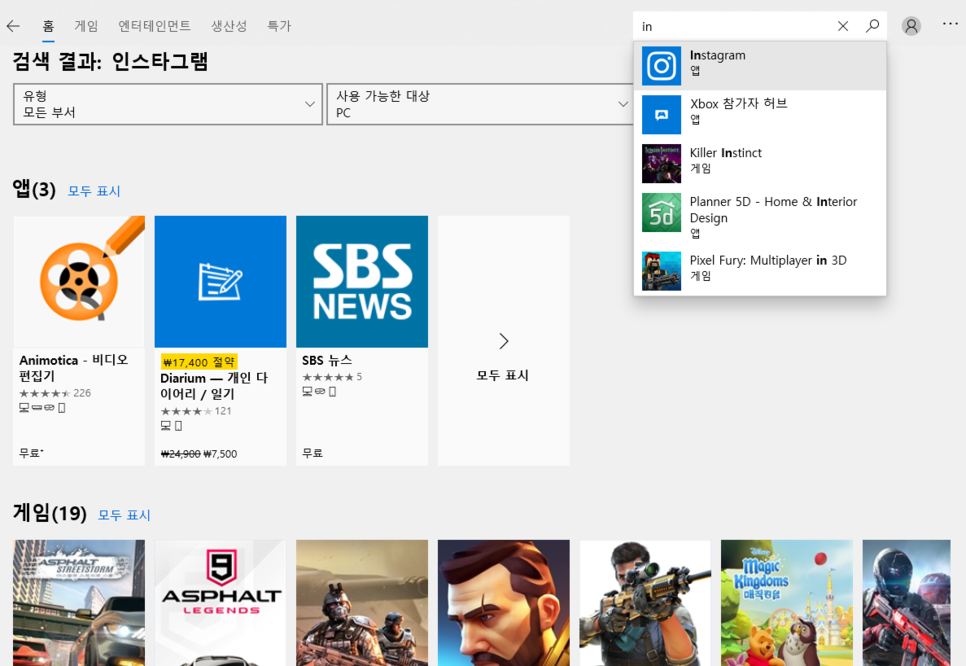
Task: Open the 특가 tab
Action: [x=279, y=26]
